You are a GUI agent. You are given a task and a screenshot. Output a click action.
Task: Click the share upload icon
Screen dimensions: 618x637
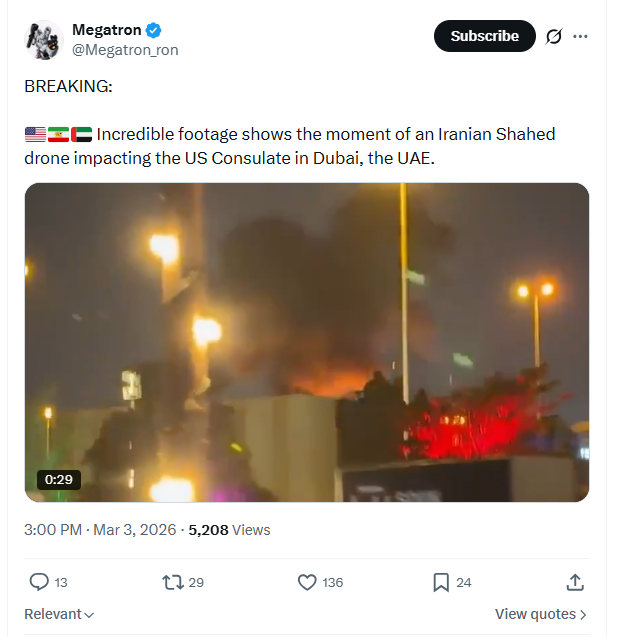pyautogui.click(x=575, y=582)
